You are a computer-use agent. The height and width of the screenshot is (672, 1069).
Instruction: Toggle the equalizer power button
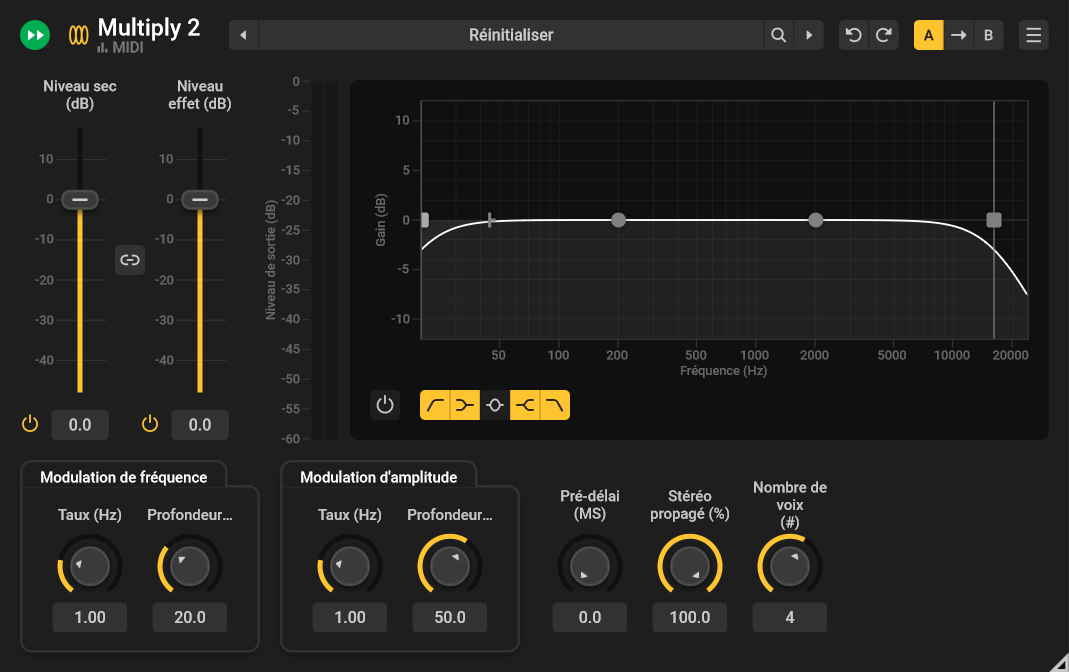pos(385,405)
